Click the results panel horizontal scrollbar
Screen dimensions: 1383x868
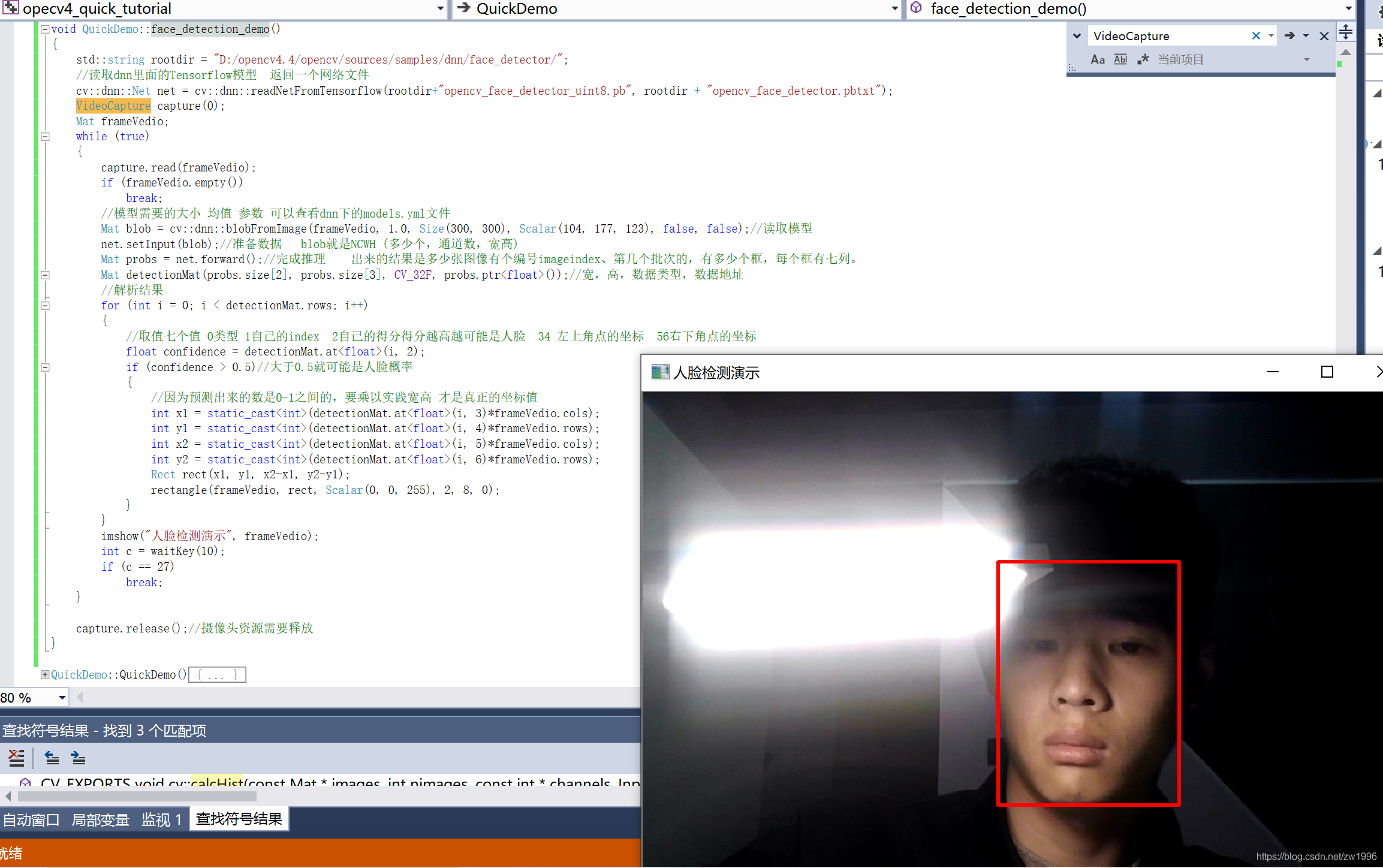(137, 797)
